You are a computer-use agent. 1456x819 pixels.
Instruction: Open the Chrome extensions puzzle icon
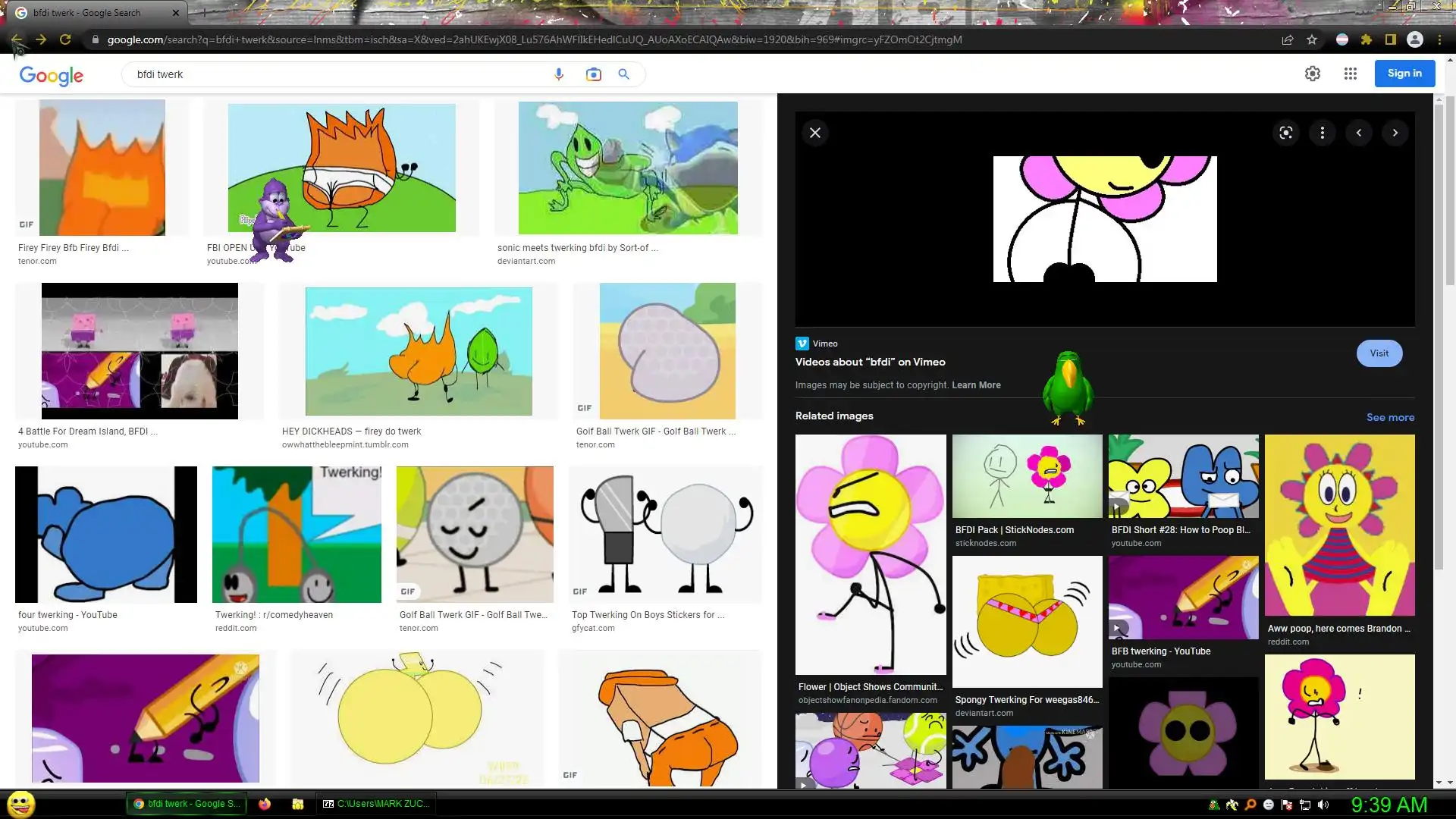1367,39
